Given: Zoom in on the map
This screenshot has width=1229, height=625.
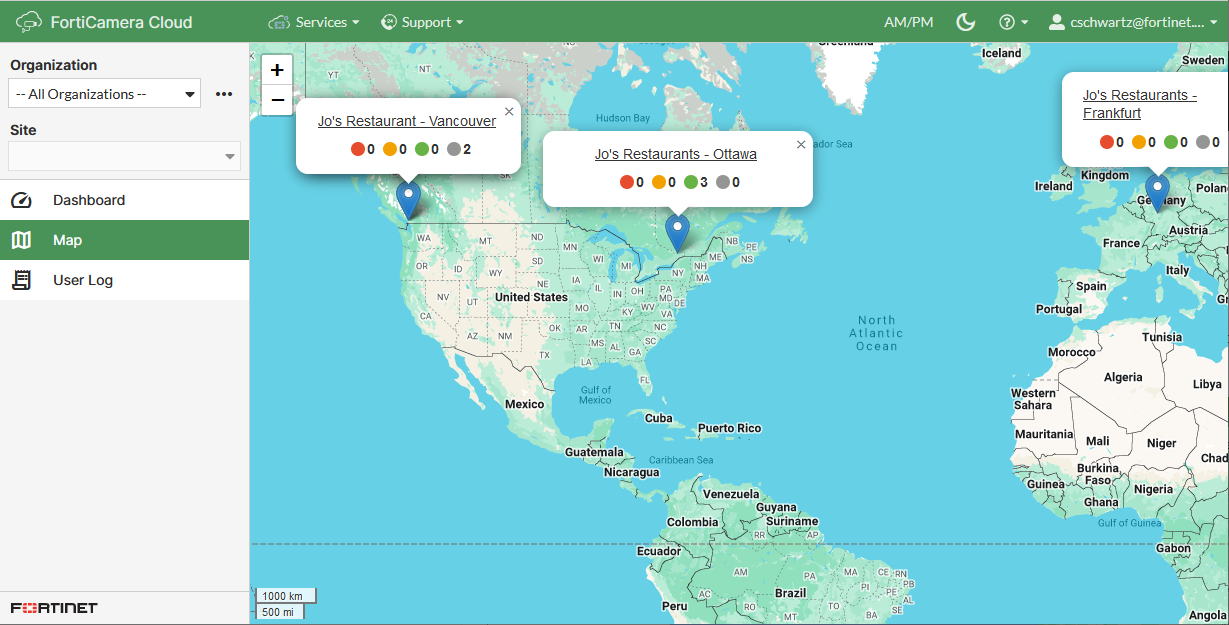Looking at the screenshot, I should coord(277,70).
